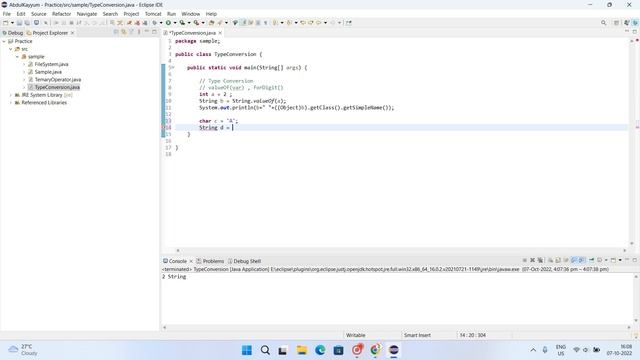Click the Display Selected Console icon

[600, 260]
